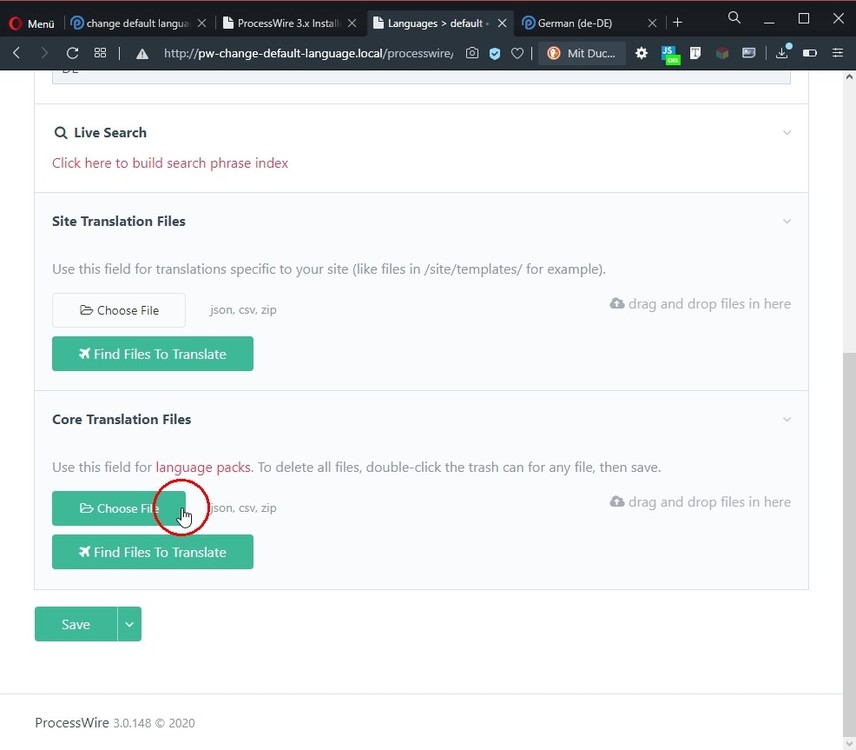This screenshot has width=856, height=750.
Task: Click the blue shield ad-blocker icon
Action: pos(495,53)
